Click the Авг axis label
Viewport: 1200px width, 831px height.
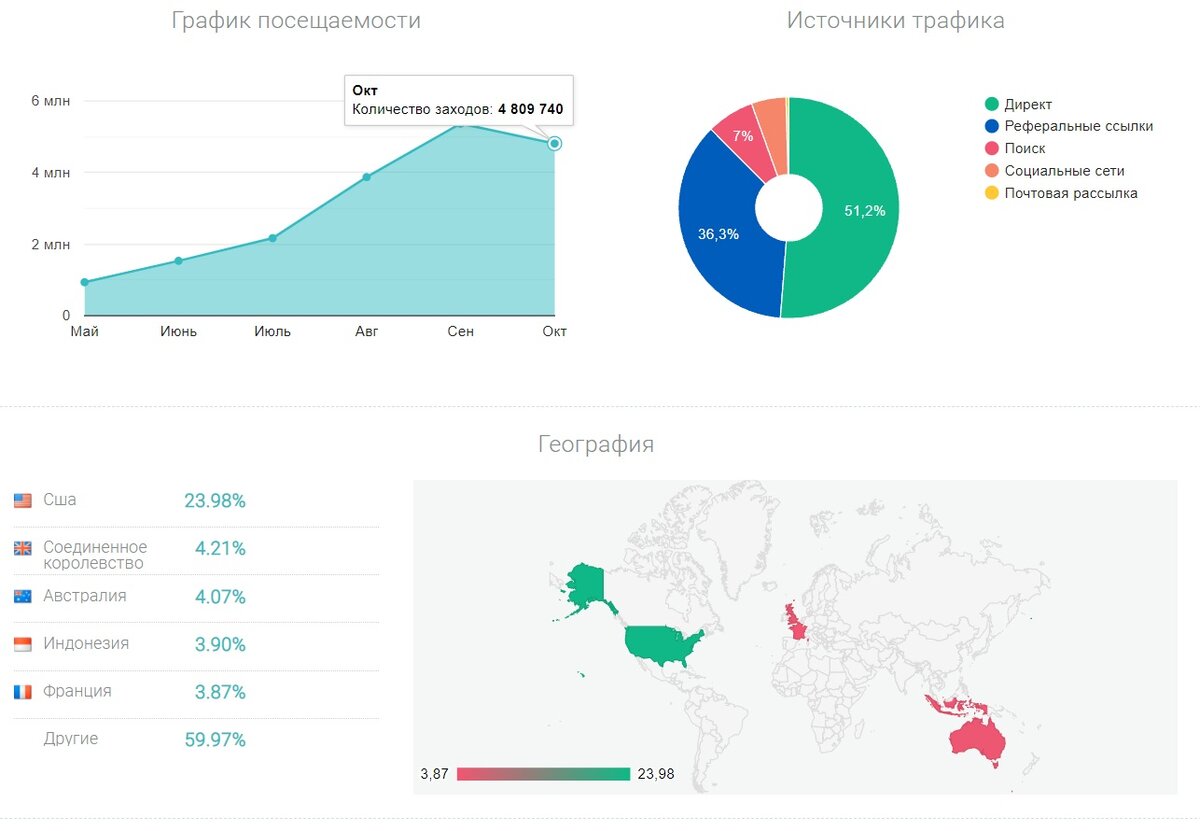click(x=366, y=331)
